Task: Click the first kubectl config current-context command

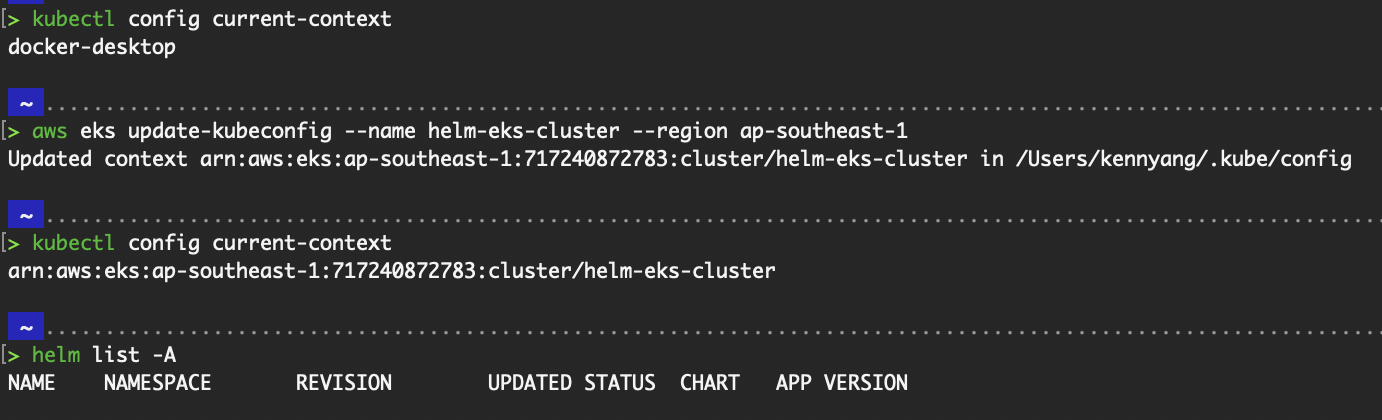Action: [212, 19]
